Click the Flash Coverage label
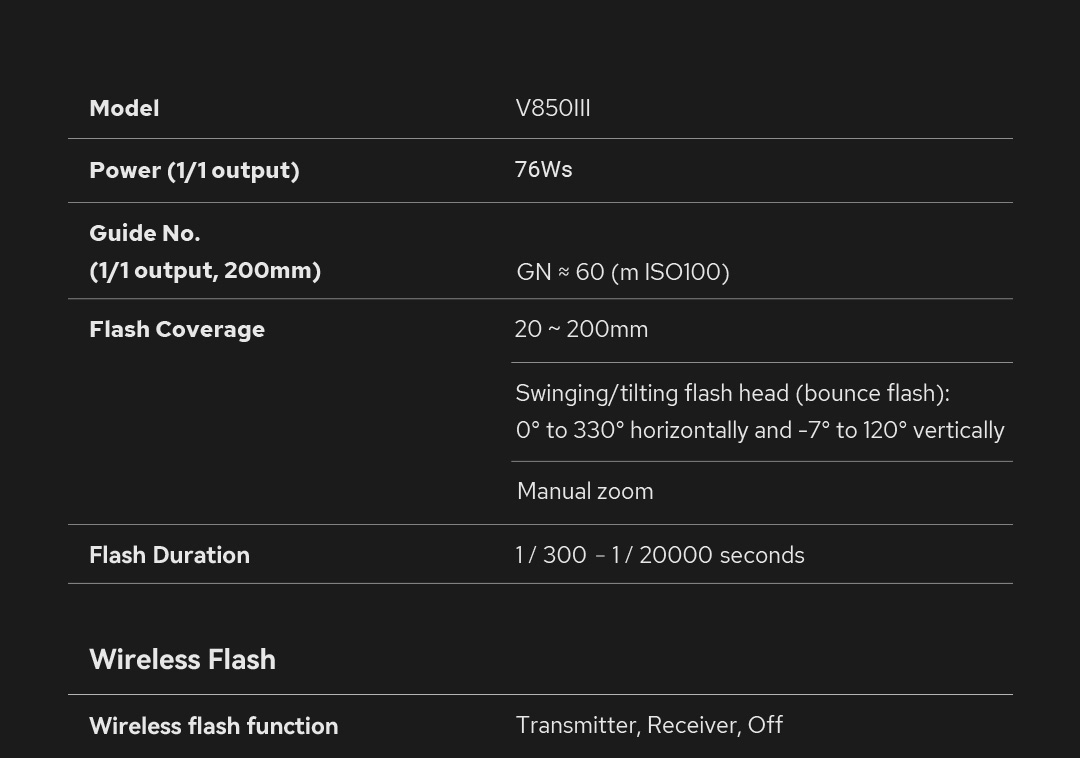 pos(177,329)
